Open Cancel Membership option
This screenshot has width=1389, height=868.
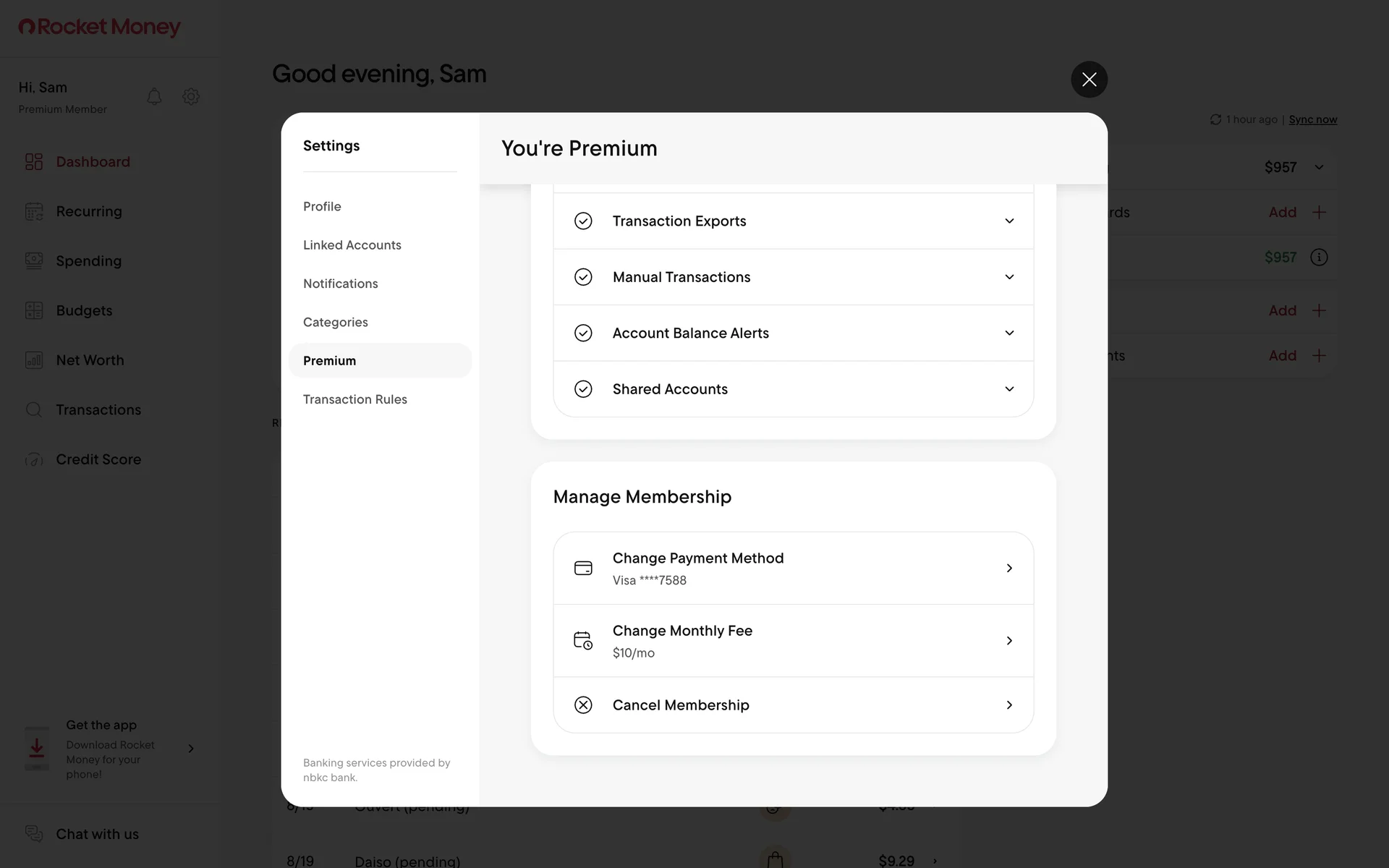coord(793,705)
